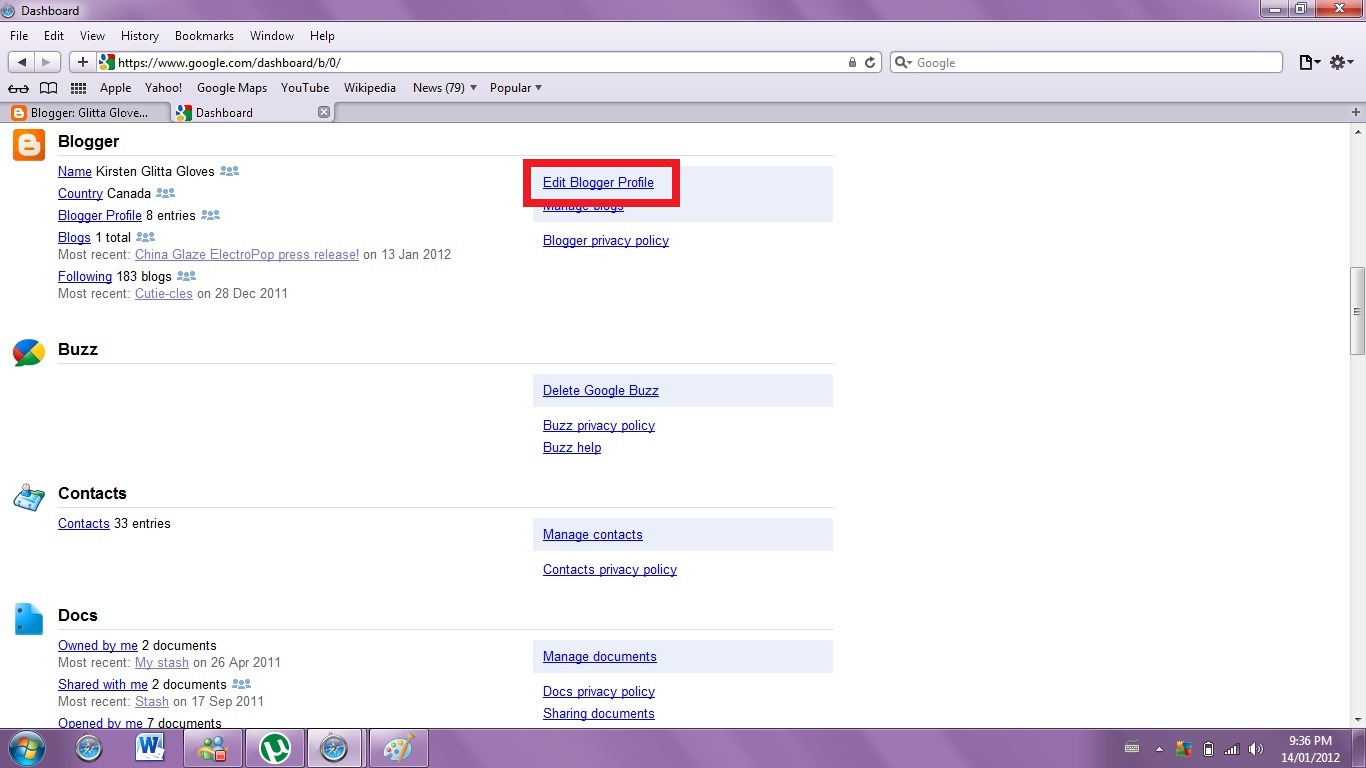Open Microsoft Word from the taskbar
The width and height of the screenshot is (1366, 768).
(150, 748)
